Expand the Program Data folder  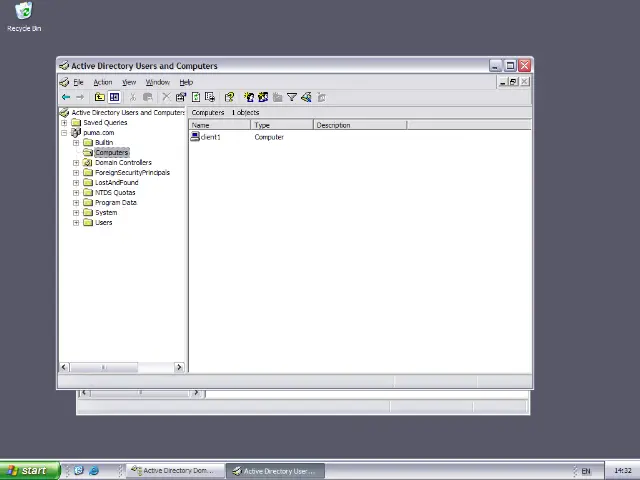click(76, 202)
